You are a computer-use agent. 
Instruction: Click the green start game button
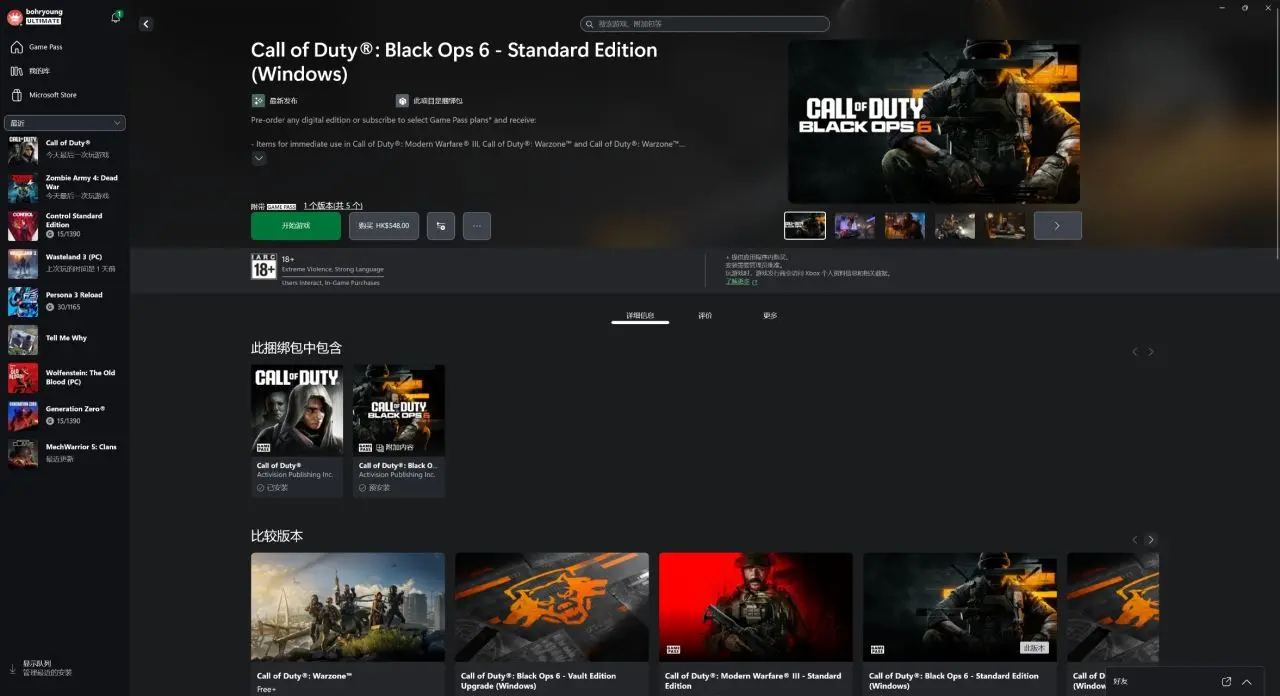pyautogui.click(x=296, y=226)
